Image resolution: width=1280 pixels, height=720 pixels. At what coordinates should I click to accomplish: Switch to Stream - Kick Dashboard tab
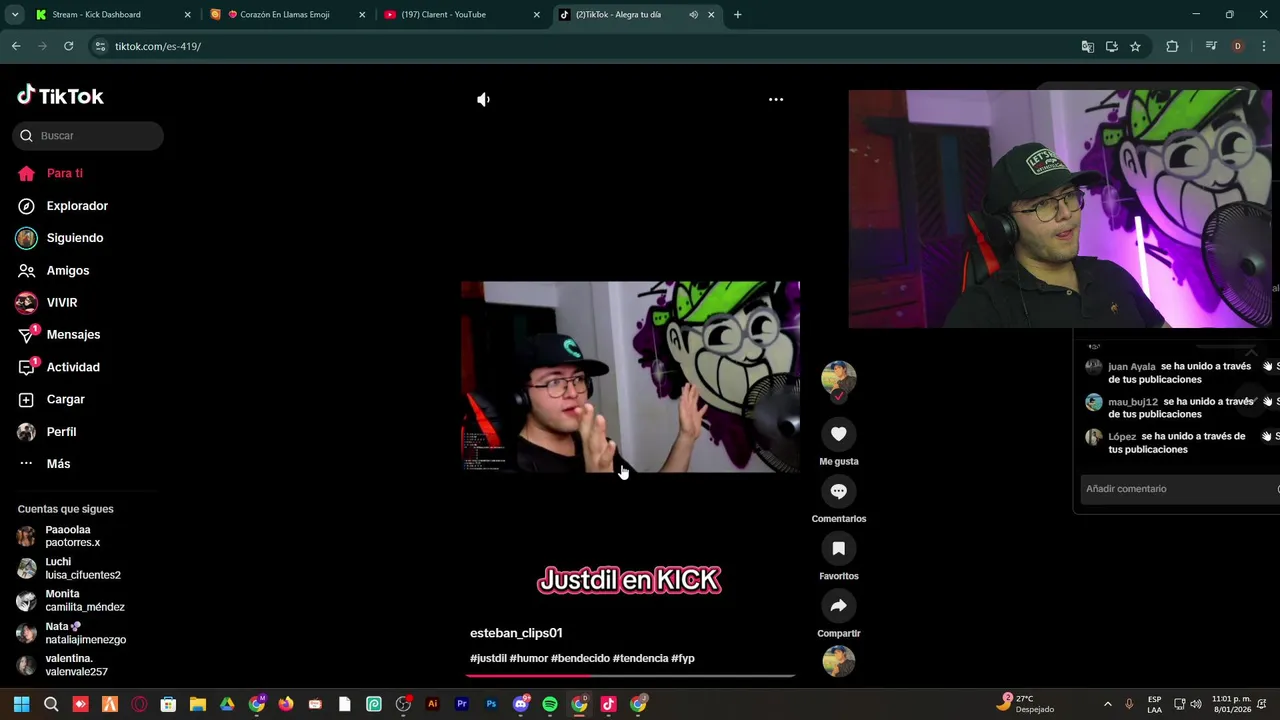click(x=110, y=15)
